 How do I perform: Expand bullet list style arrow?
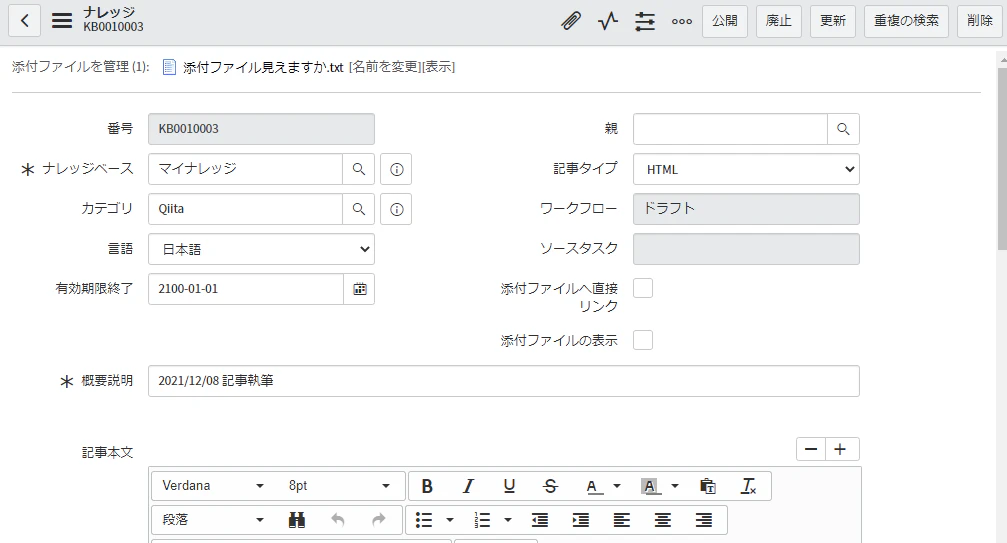pos(450,520)
